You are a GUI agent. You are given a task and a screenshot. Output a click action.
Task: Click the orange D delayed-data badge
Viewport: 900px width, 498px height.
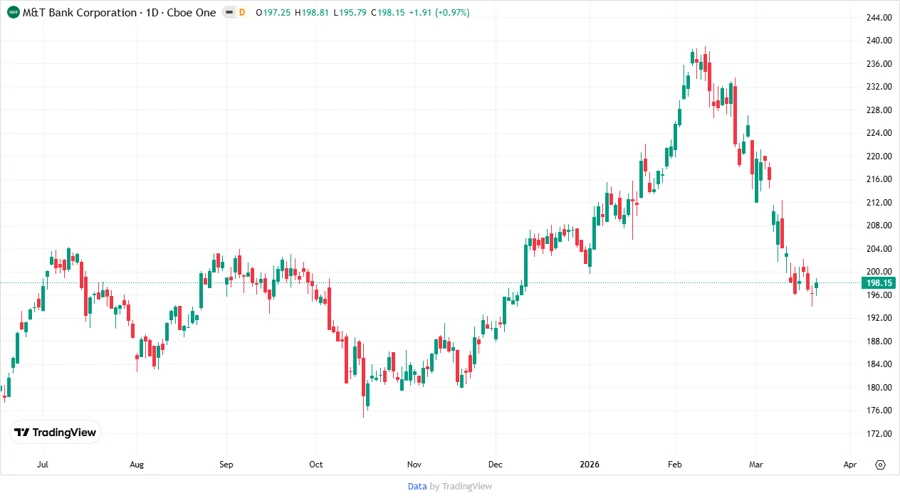[x=242, y=12]
